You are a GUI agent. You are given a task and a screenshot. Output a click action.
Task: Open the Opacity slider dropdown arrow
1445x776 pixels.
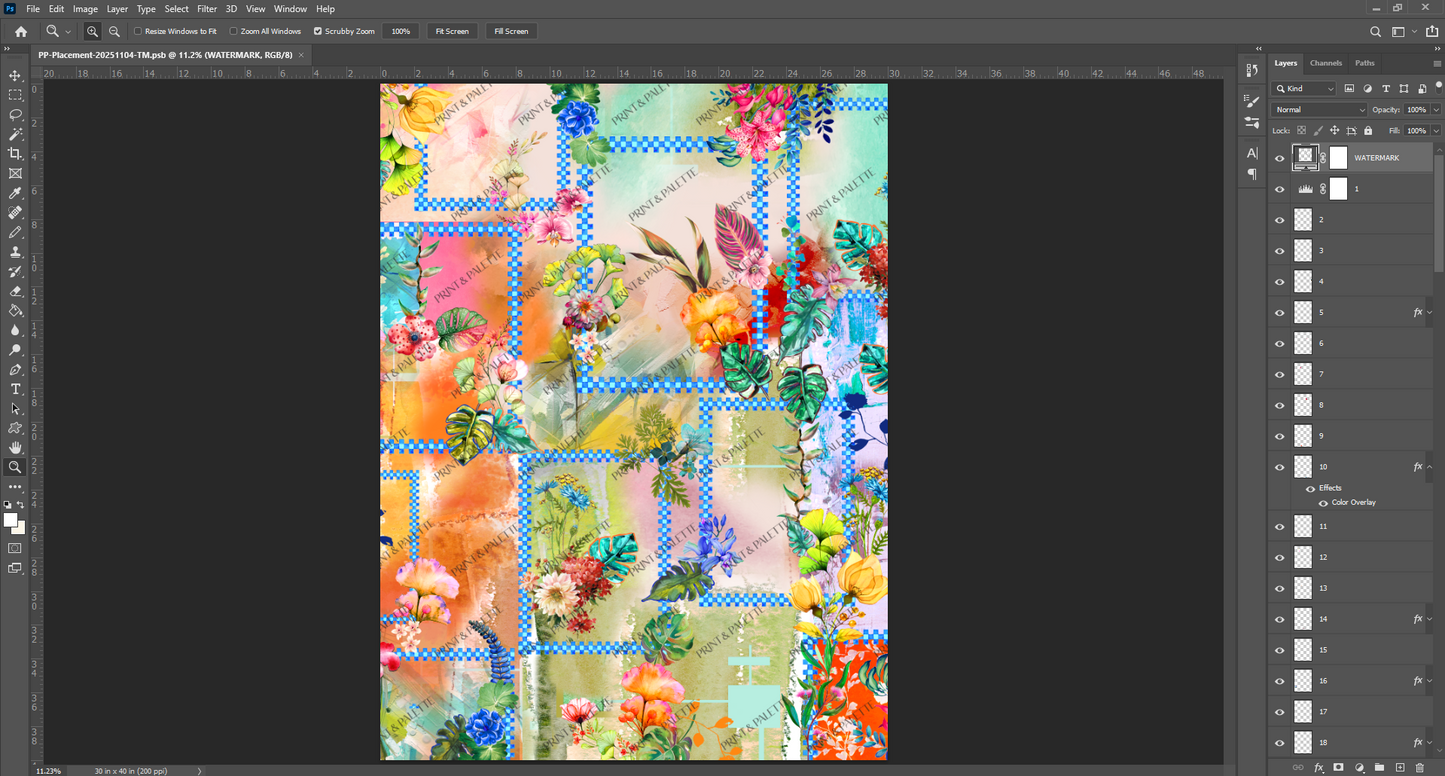[1437, 110]
